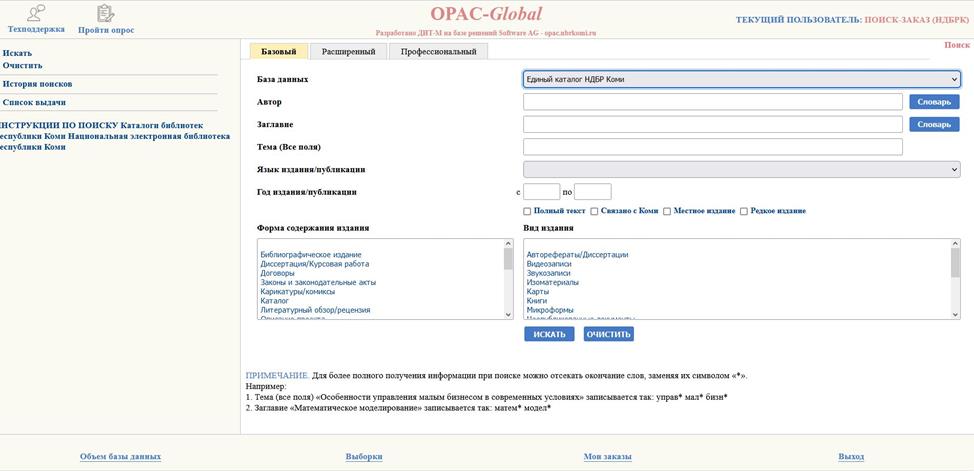Select Карикатуры/комиксы option
Image resolution: width=974 pixels, height=471 pixels.
click(298, 291)
